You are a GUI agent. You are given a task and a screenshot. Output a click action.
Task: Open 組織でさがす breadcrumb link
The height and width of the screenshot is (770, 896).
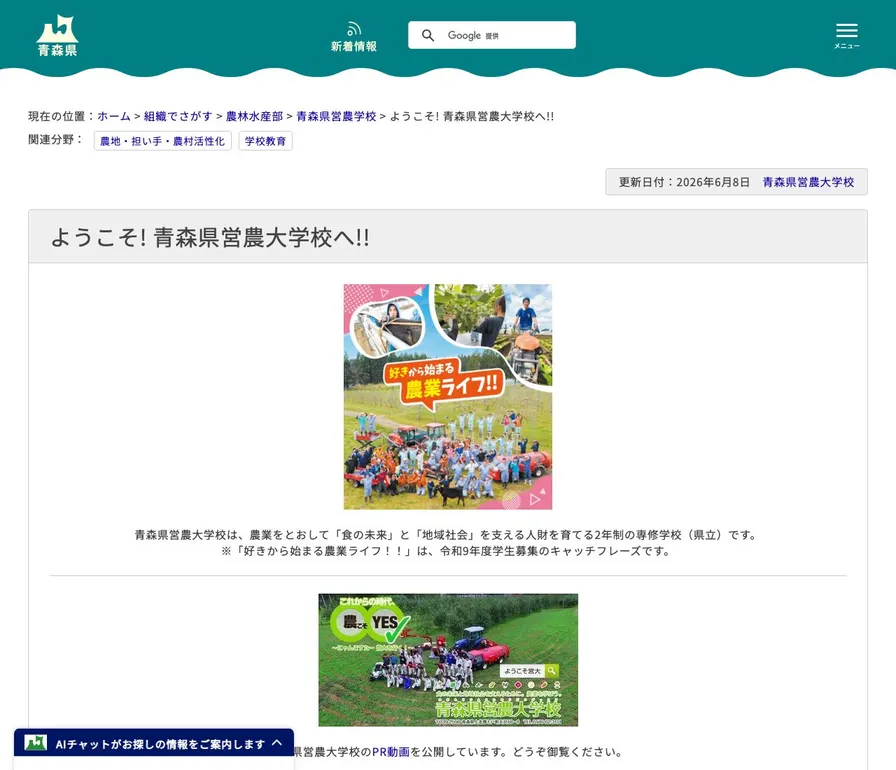178,116
